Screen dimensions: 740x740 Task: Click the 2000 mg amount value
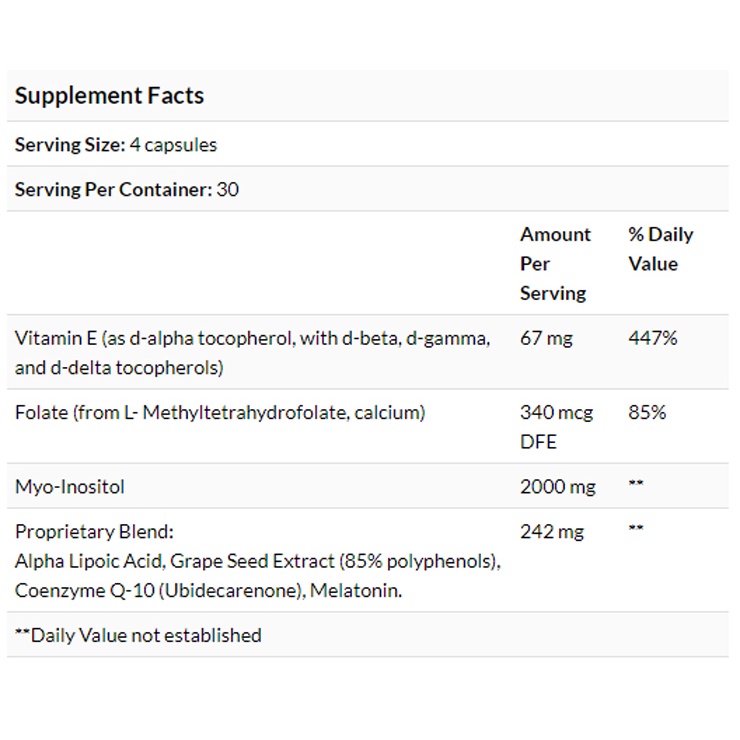coord(557,487)
